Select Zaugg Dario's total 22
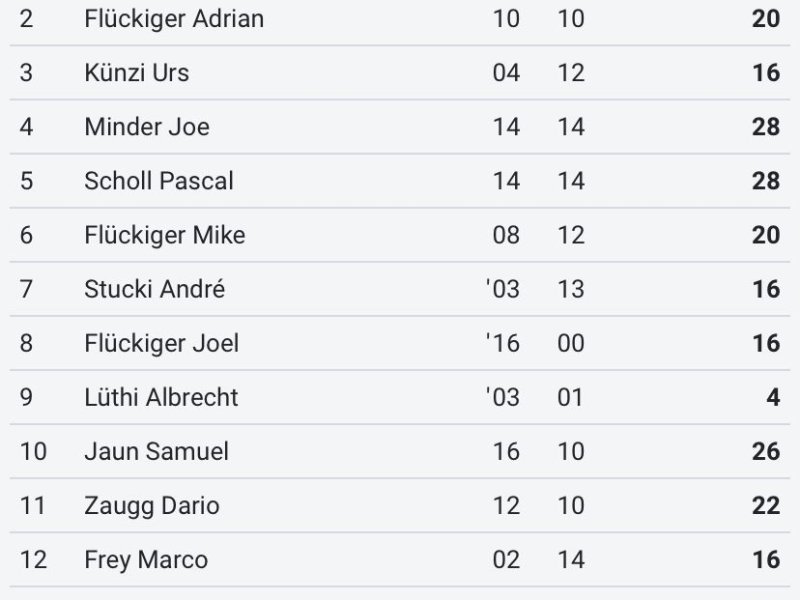This screenshot has width=800, height=600. (766, 506)
